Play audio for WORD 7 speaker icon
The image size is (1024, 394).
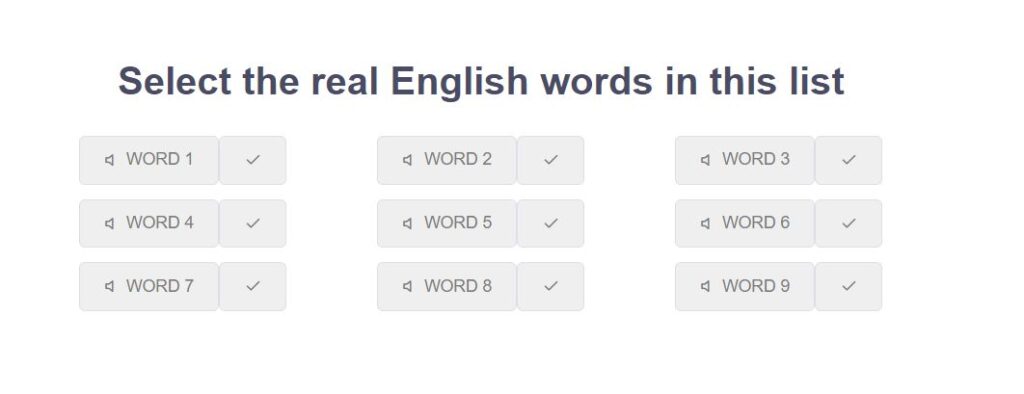pyautogui.click(x=109, y=286)
